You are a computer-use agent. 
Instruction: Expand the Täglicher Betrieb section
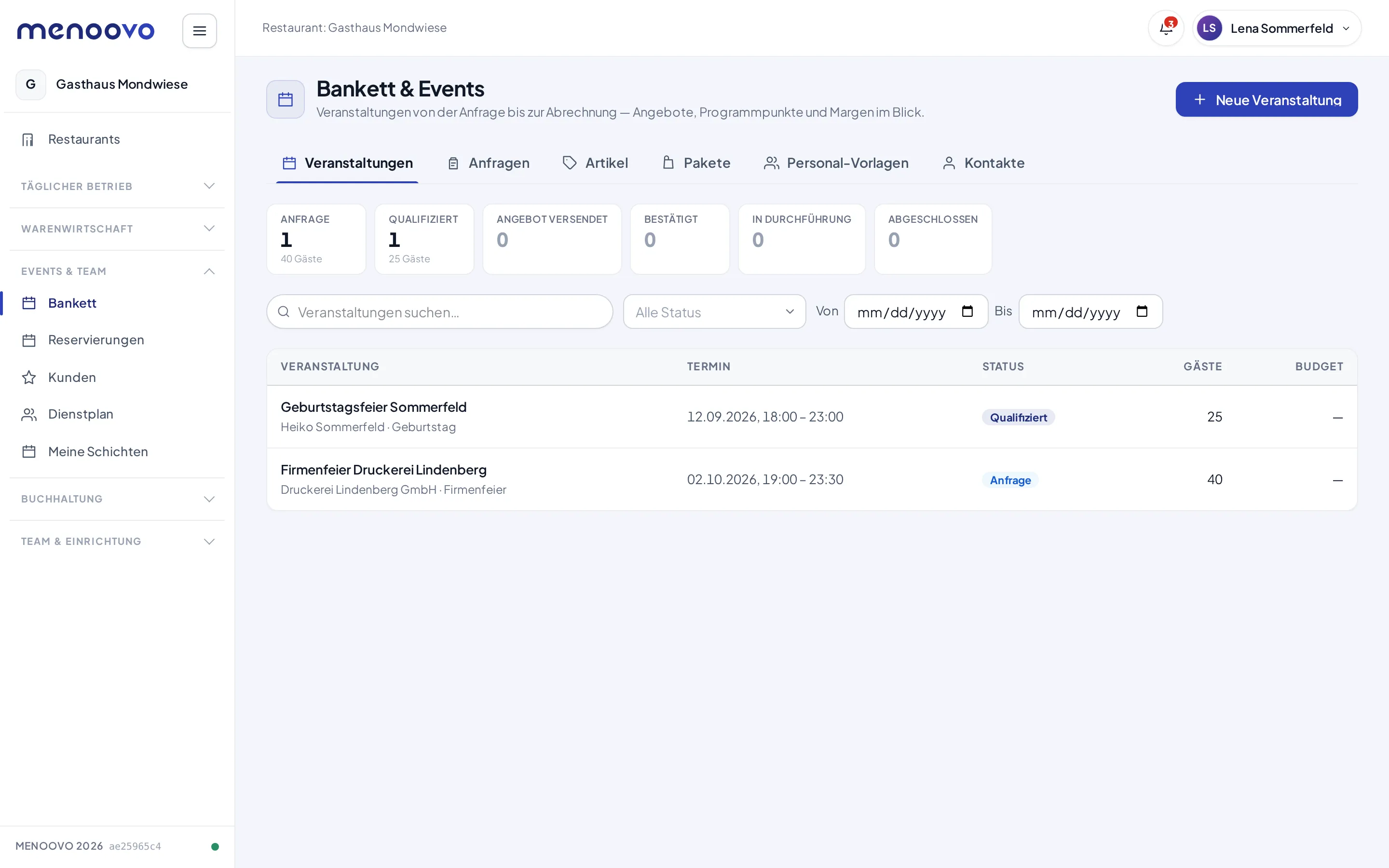point(117,187)
